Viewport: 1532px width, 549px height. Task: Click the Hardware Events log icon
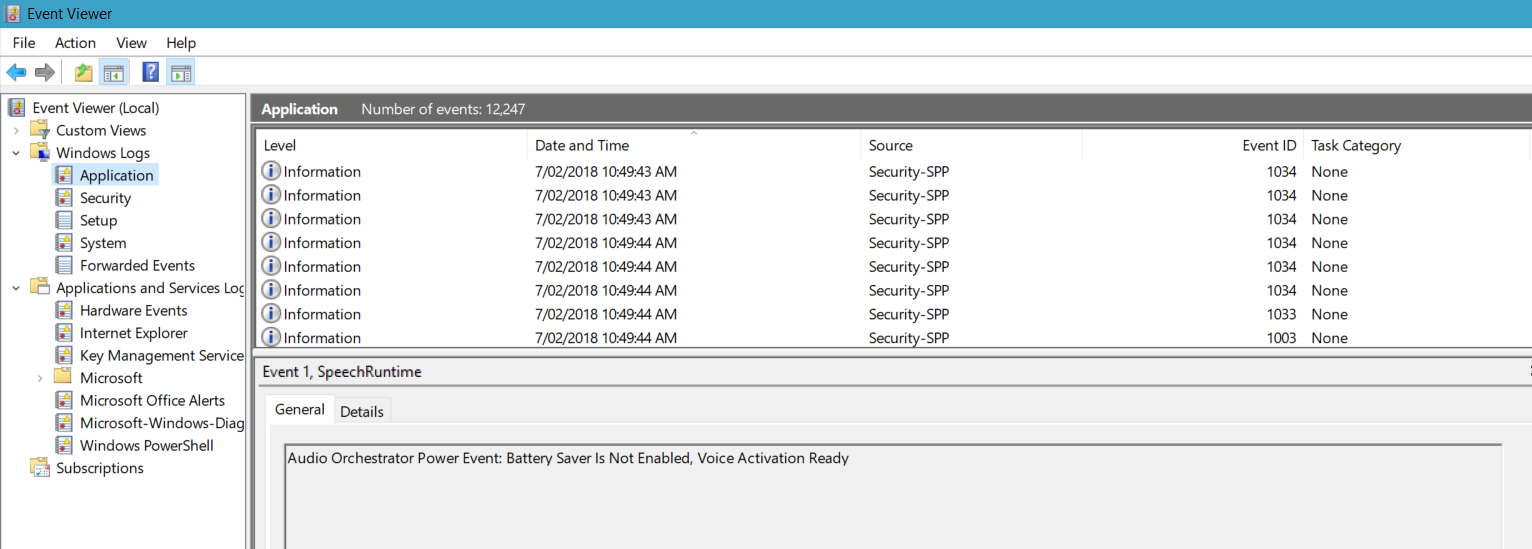64,310
